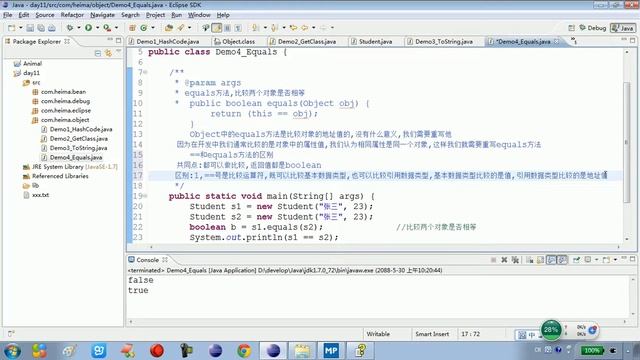The height and width of the screenshot is (360, 640).
Task: Click the Open Perspective icon
Action: 571,28
